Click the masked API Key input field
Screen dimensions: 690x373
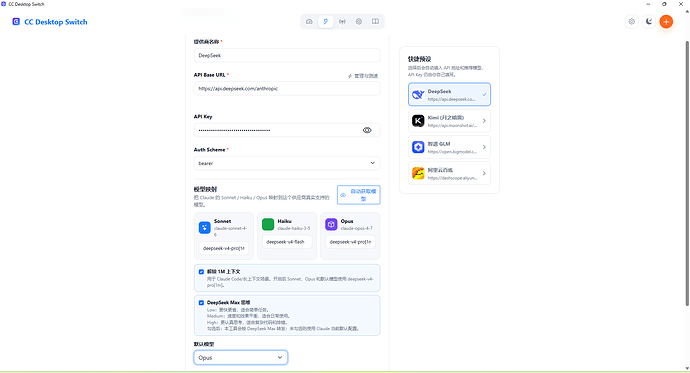coord(287,130)
